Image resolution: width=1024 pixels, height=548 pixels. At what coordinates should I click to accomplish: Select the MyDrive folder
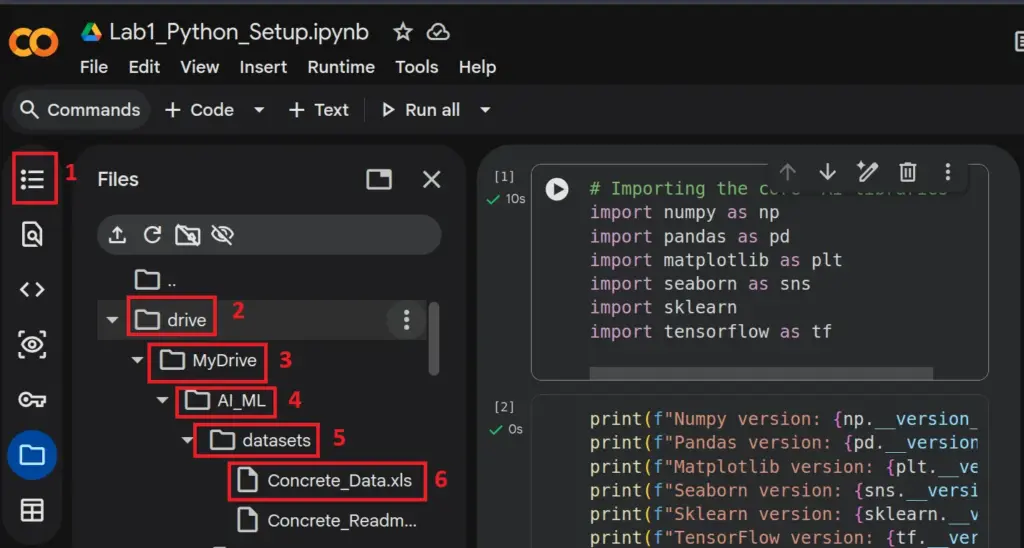click(x=208, y=360)
